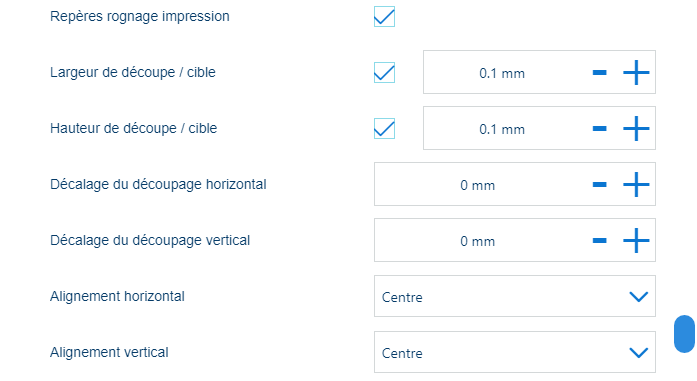This screenshot has width=697, height=381.
Task: Click chevron arrow of Alignement vertical
Action: click(639, 353)
